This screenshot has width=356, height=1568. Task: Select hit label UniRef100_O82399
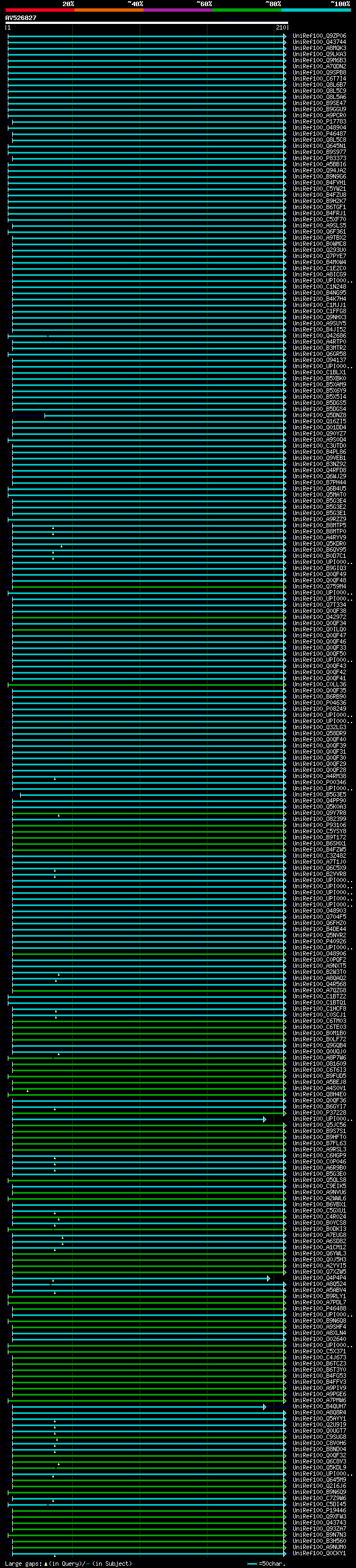pyautogui.click(x=319, y=819)
